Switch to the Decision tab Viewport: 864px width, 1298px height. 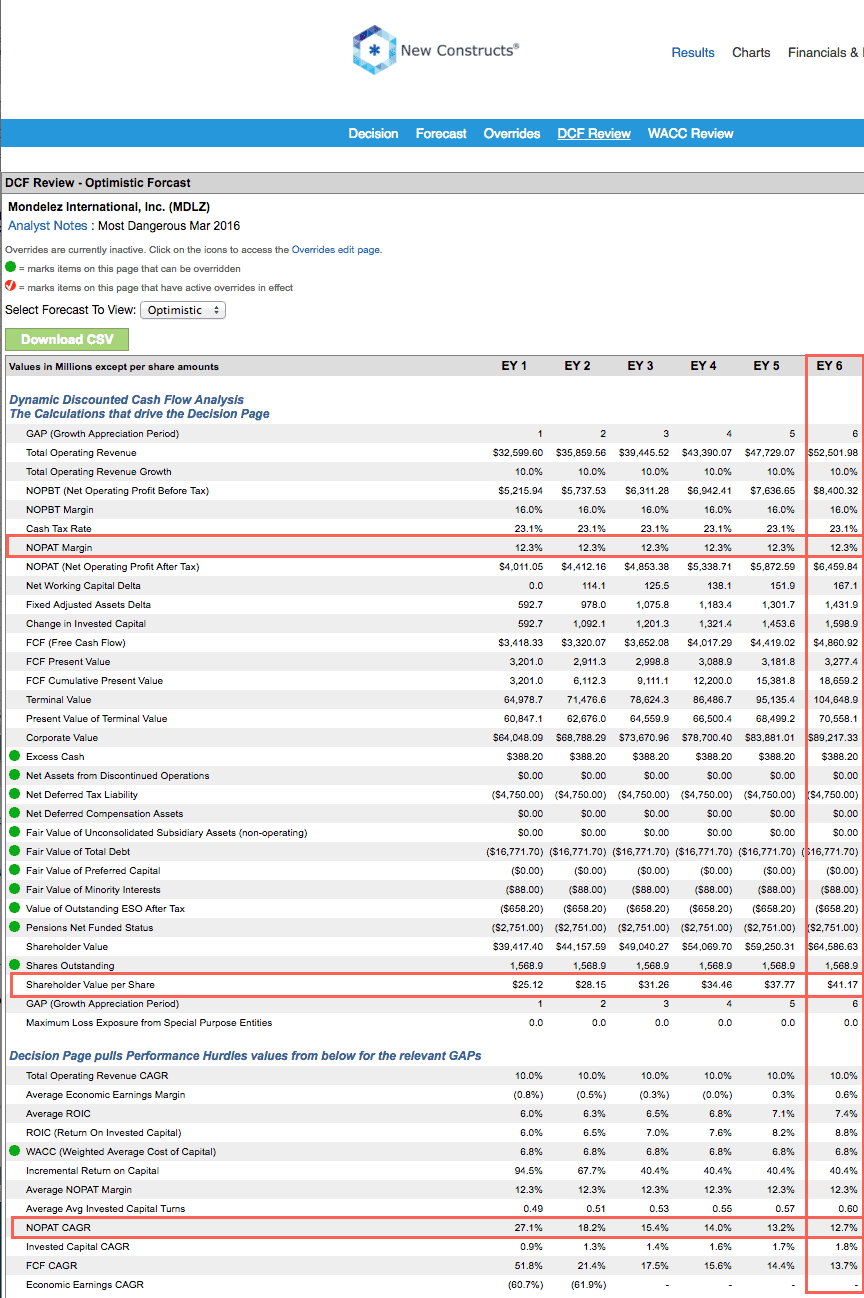[x=373, y=133]
